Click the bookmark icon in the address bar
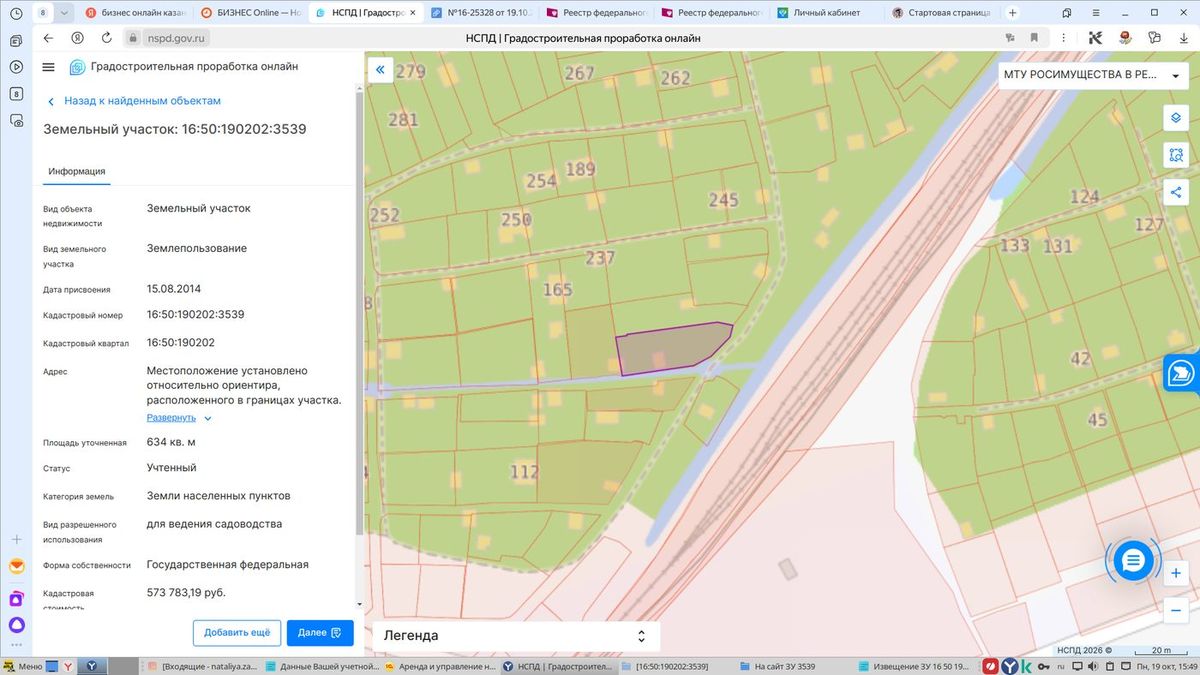The width and height of the screenshot is (1200, 675). point(1033,38)
